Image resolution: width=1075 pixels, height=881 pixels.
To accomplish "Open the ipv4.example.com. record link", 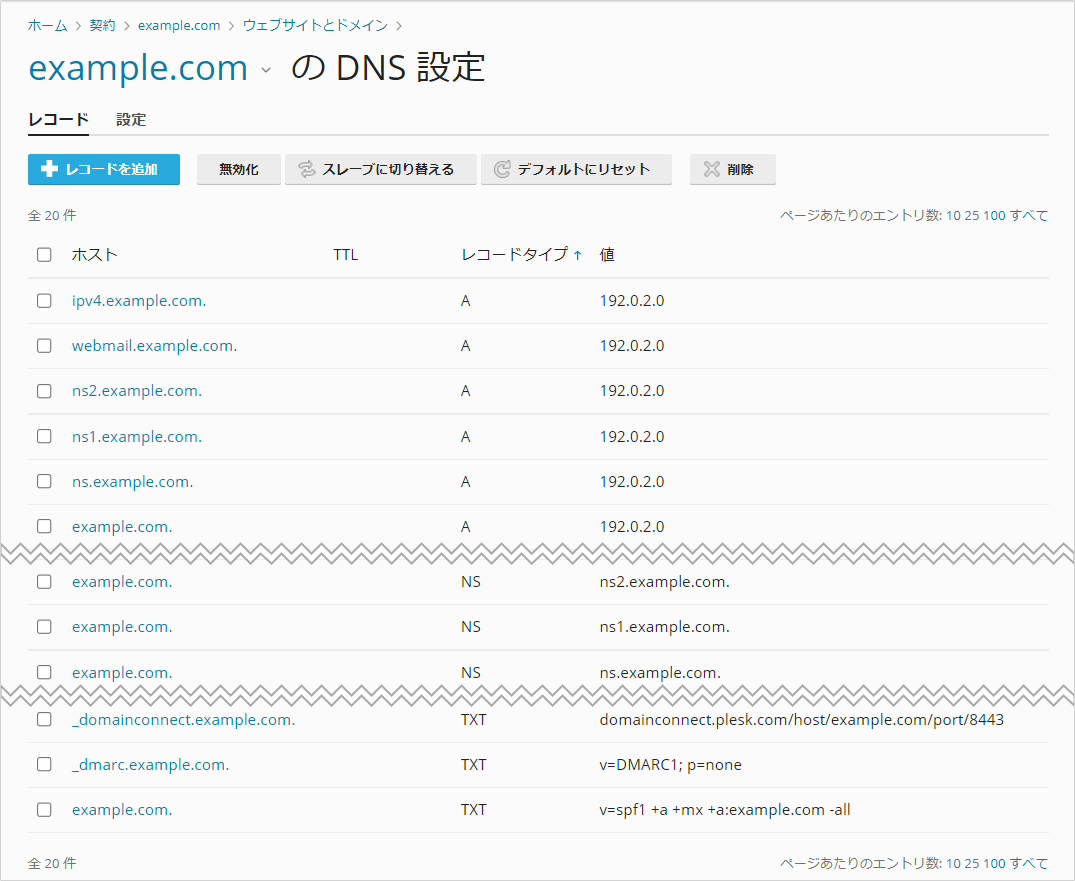I will 139,300.
